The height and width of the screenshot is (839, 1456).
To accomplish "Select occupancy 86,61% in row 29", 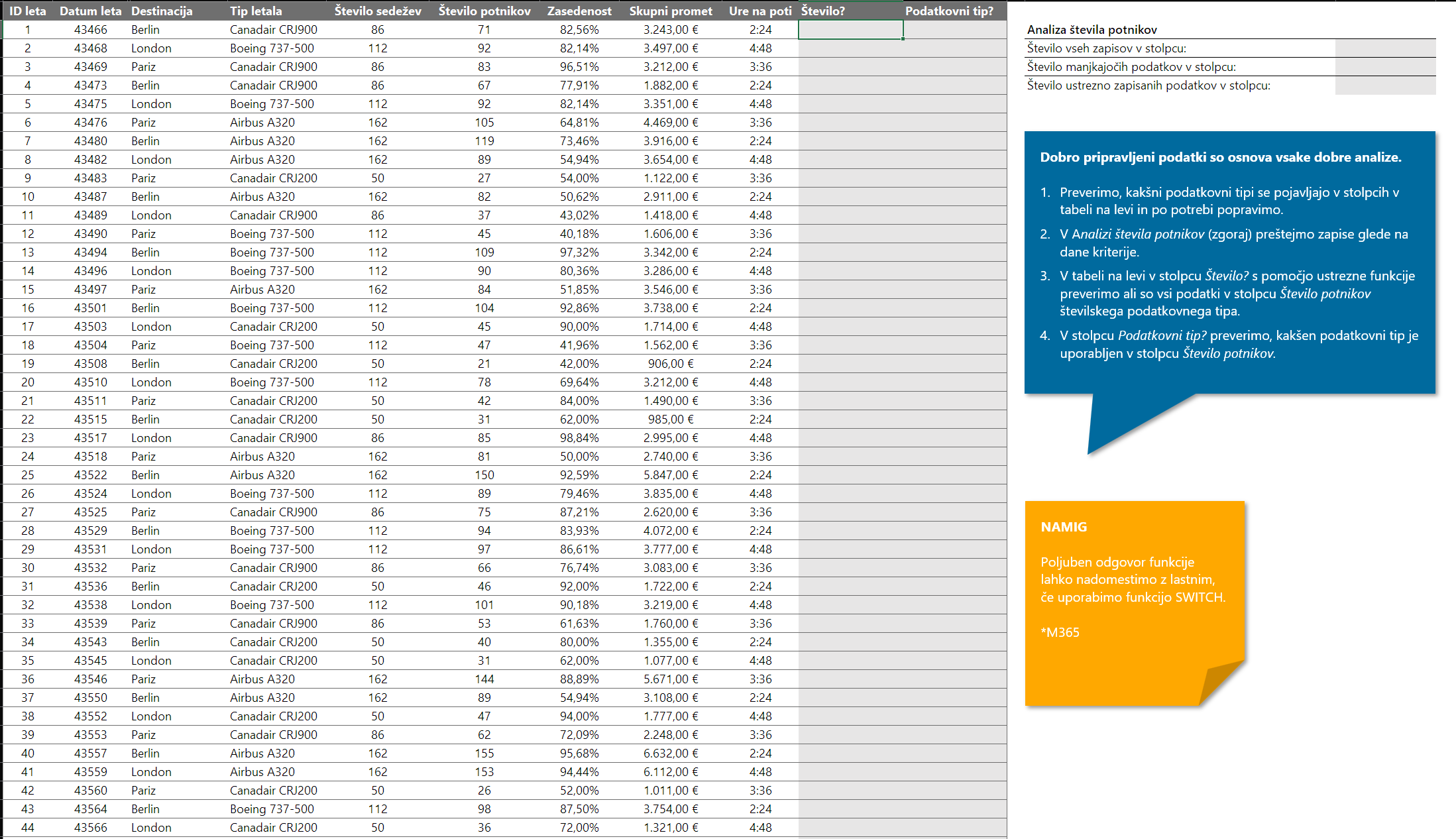I will click(x=579, y=549).
